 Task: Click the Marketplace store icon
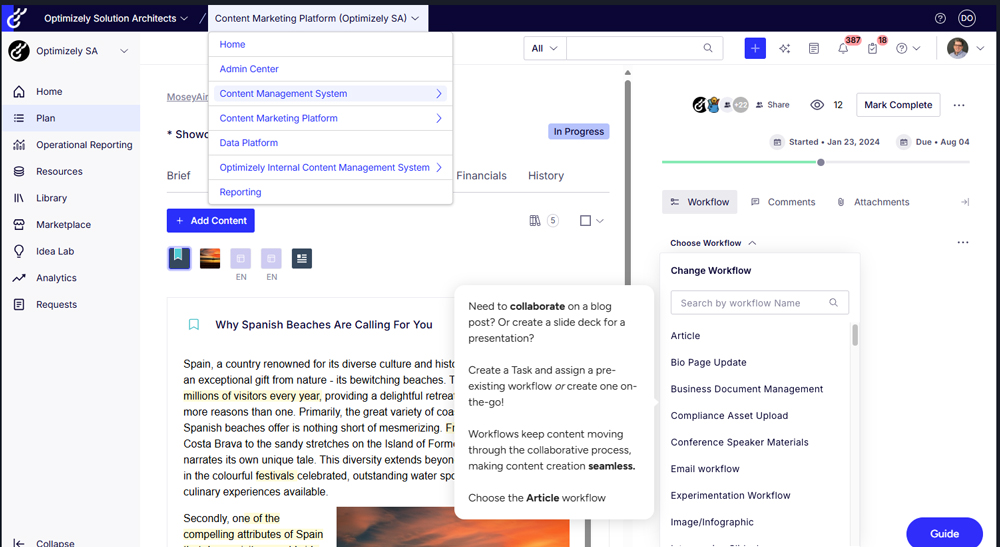pos(19,224)
